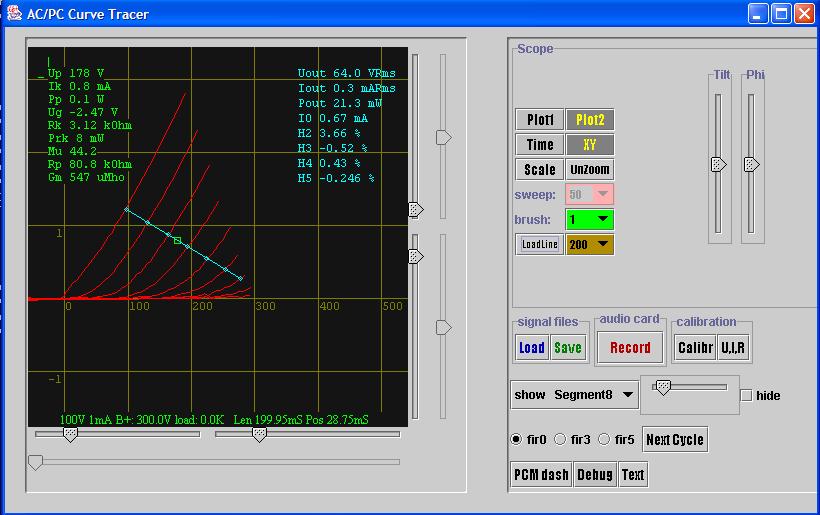Image resolution: width=820 pixels, height=515 pixels.
Task: Click the 'Pout 21.3 mW' readout
Action: [340, 103]
